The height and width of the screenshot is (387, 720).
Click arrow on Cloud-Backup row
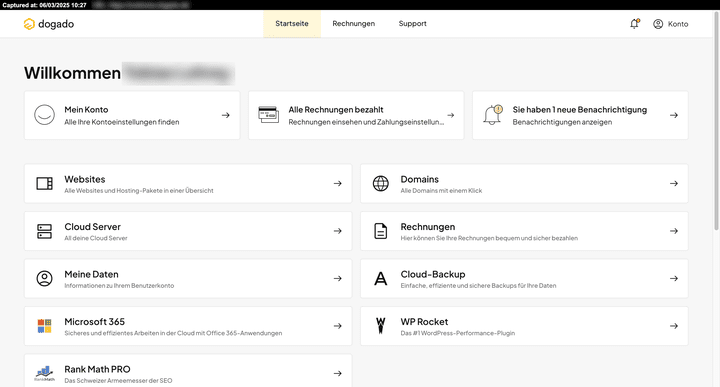pos(674,278)
